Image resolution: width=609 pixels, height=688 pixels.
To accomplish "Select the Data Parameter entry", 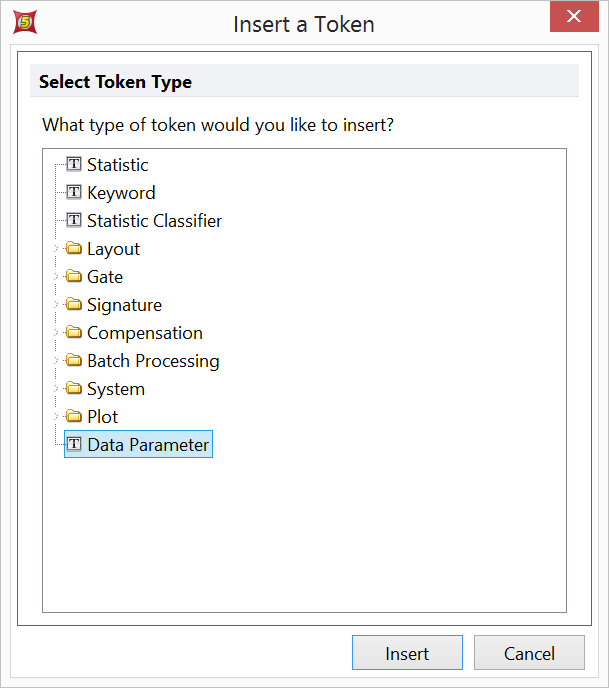I will click(148, 445).
